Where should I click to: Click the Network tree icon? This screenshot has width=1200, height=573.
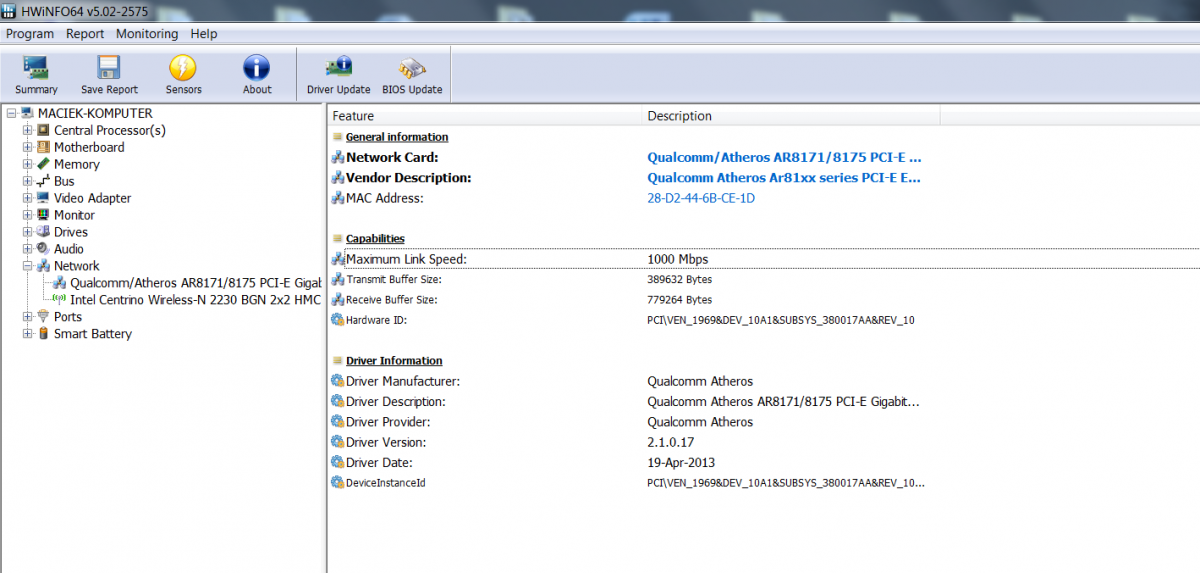[44, 266]
